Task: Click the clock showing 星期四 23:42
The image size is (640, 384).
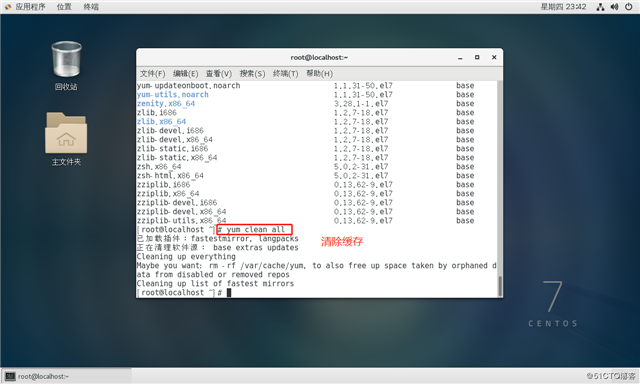Action: 563,7
